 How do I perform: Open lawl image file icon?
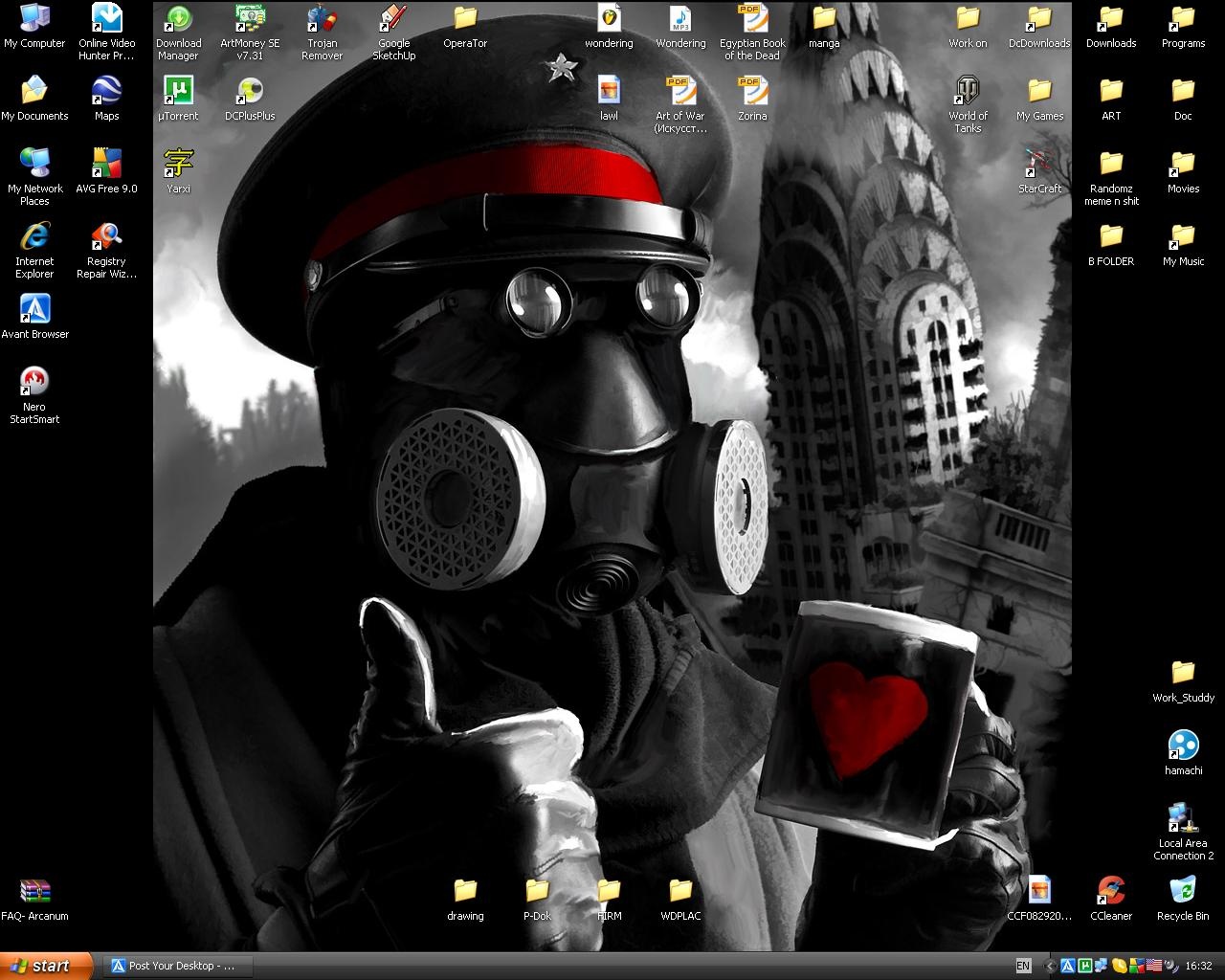coord(609,100)
